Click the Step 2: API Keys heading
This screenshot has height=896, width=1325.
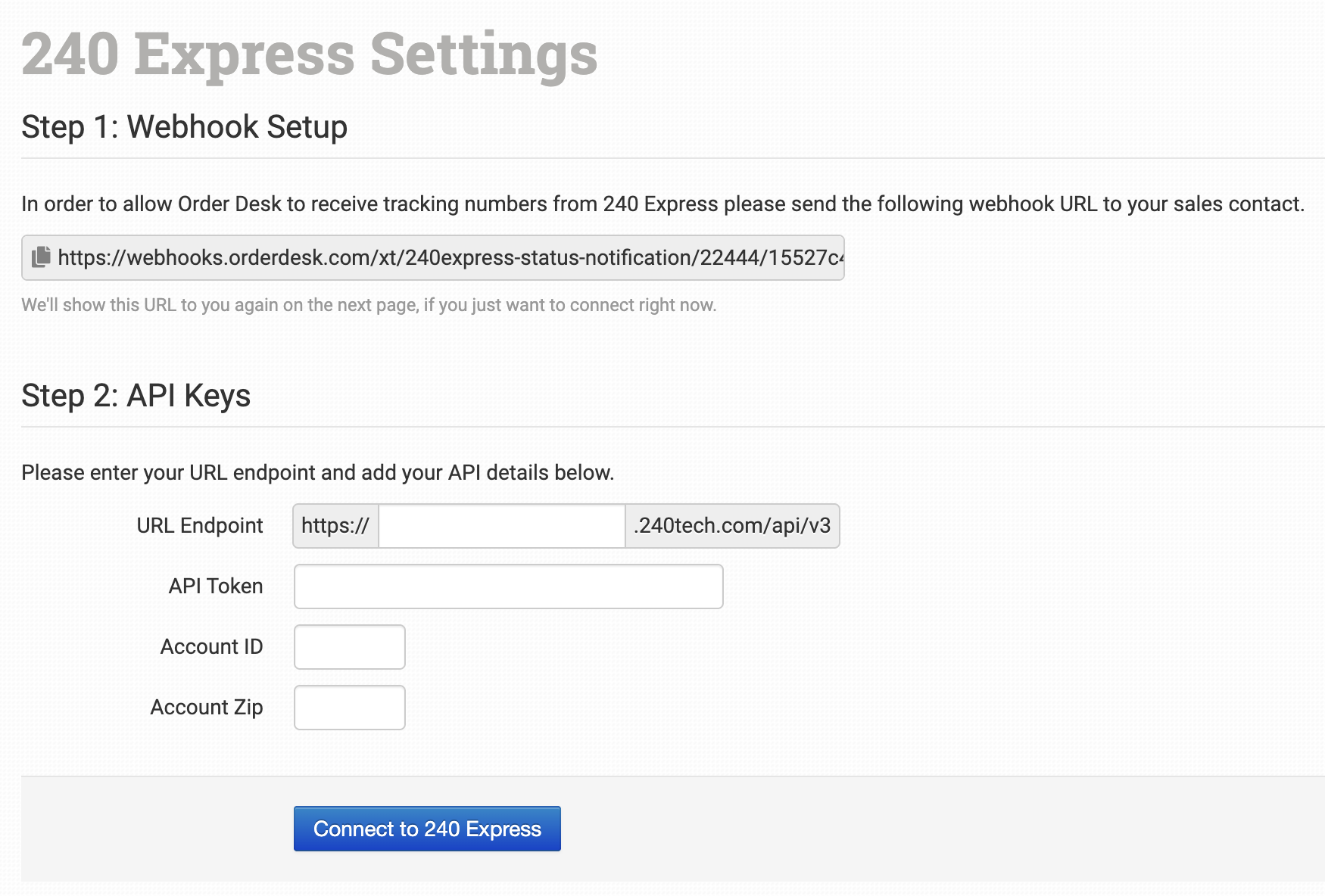coord(136,396)
